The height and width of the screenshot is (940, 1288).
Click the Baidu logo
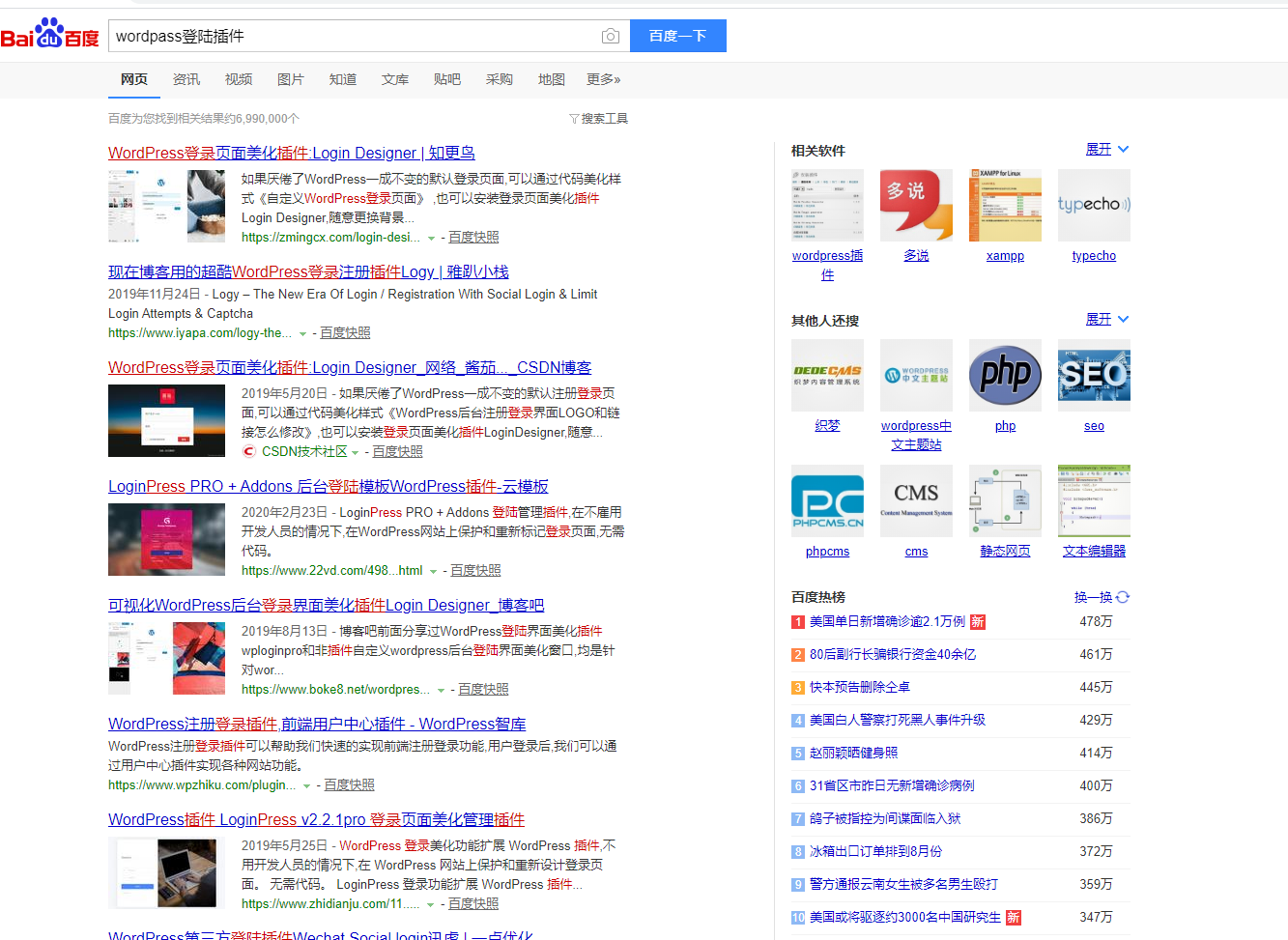click(50, 34)
